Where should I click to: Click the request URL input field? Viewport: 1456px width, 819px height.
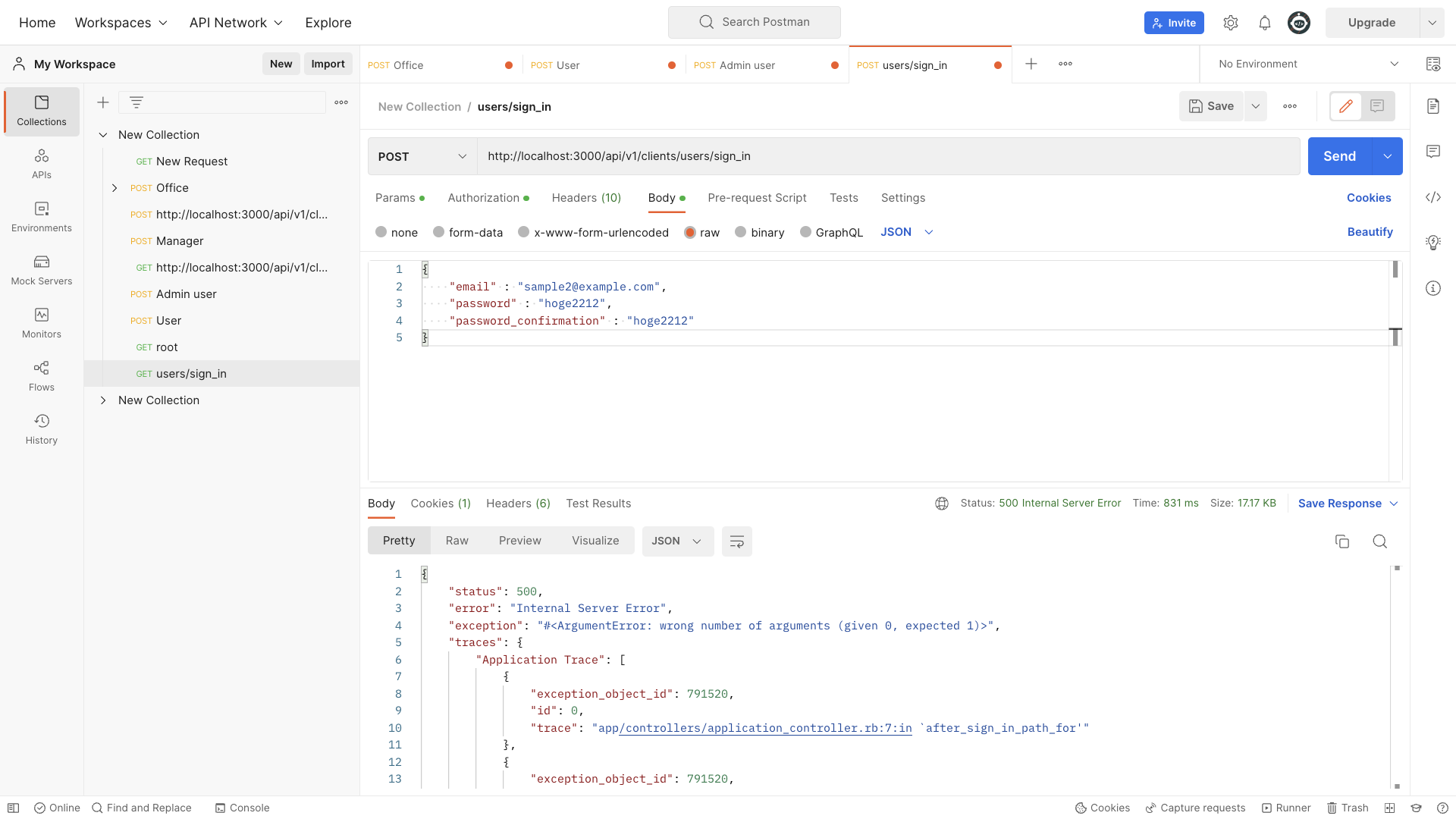[887, 156]
